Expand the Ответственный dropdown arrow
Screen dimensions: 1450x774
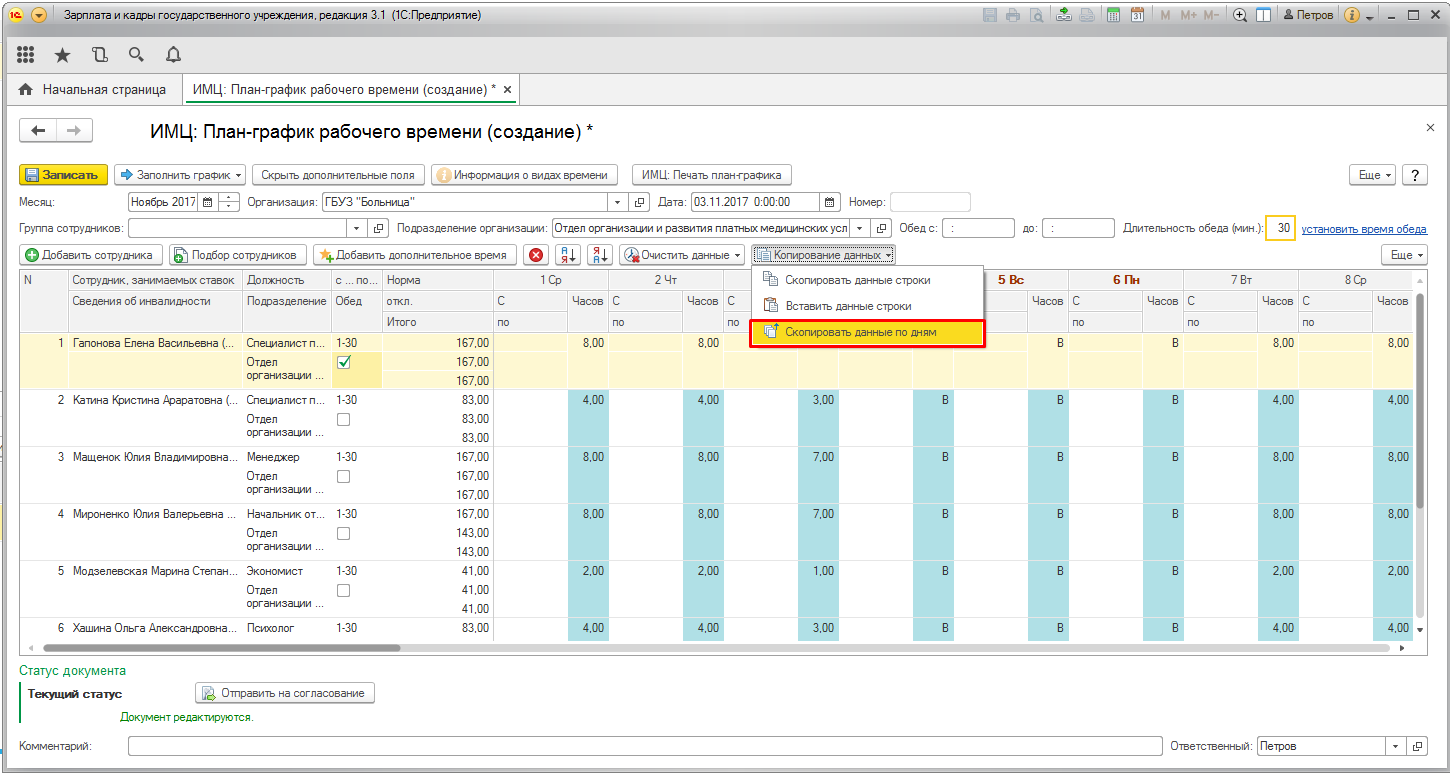point(1395,746)
